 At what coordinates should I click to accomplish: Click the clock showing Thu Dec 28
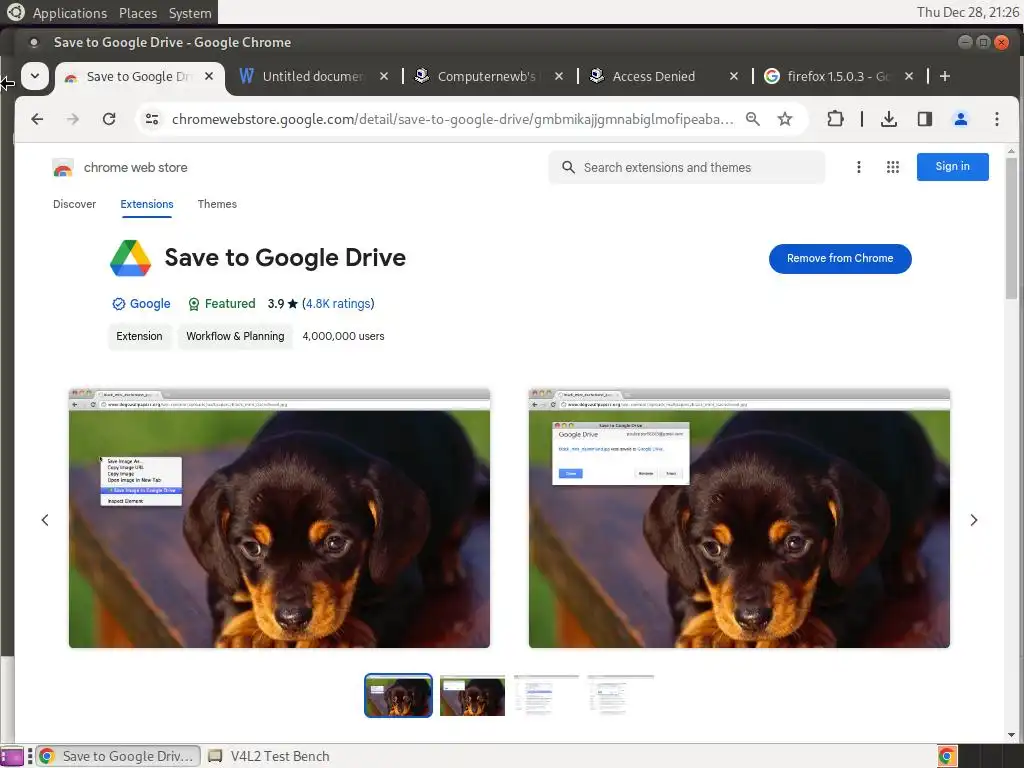coord(967,12)
